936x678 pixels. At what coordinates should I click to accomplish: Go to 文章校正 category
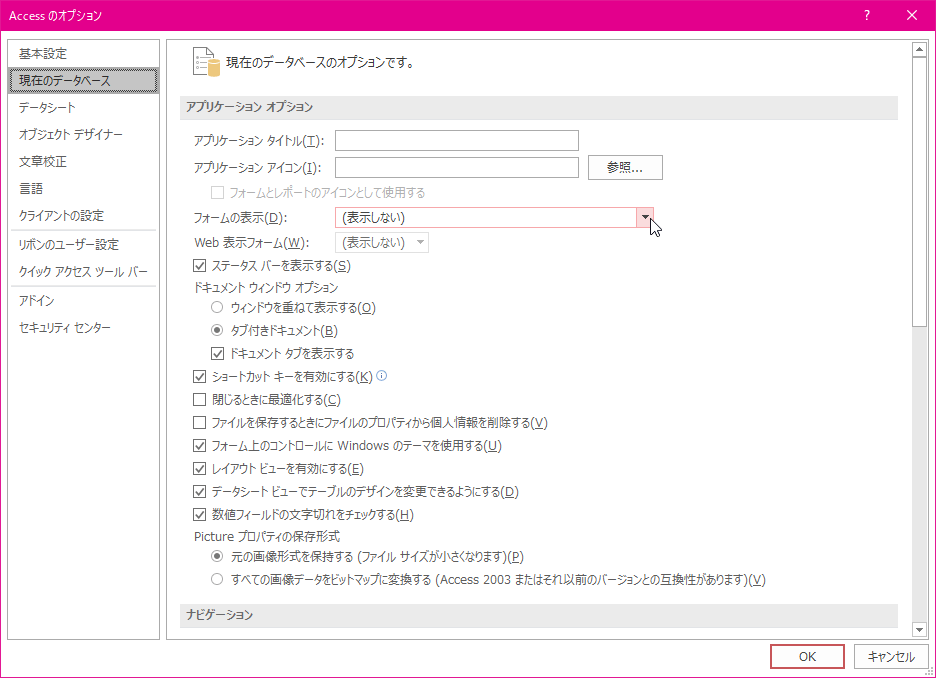[x=84, y=162]
